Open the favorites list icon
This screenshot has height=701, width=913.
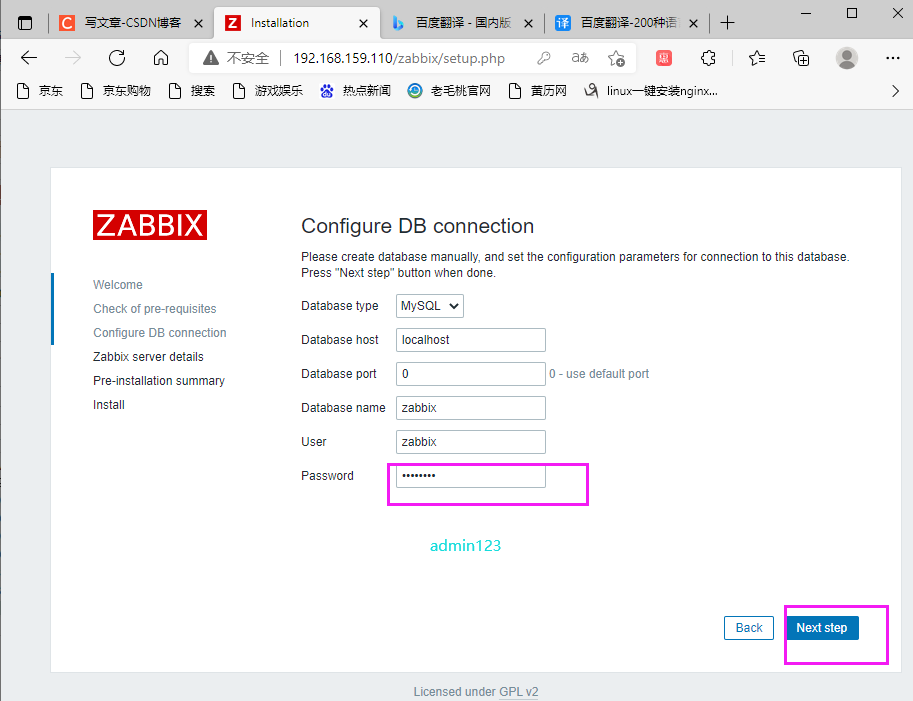point(757,58)
